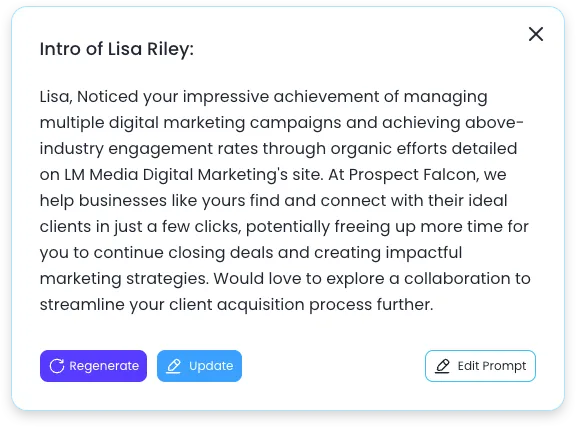This screenshot has width=576, height=427.
Task: Click 'streamline your client acquisition process further'
Action: (236, 305)
